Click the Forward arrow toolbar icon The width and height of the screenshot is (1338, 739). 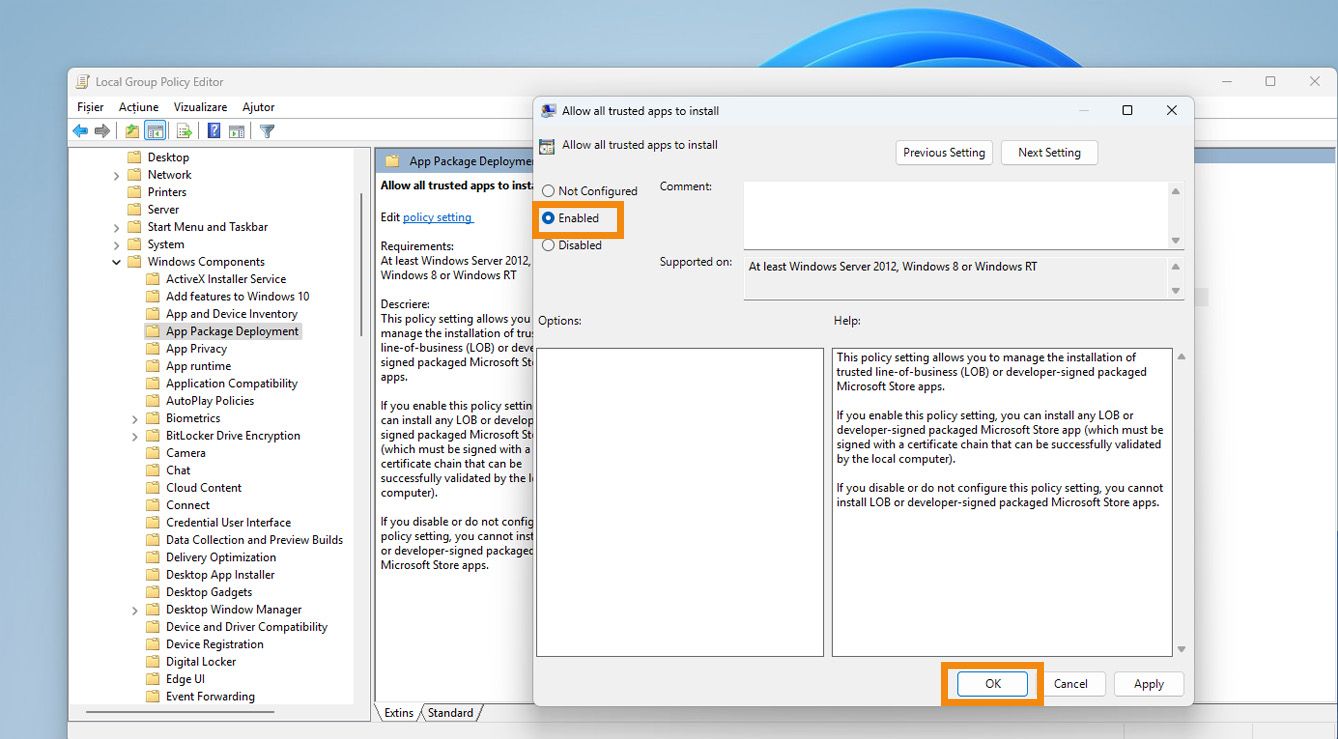click(102, 131)
